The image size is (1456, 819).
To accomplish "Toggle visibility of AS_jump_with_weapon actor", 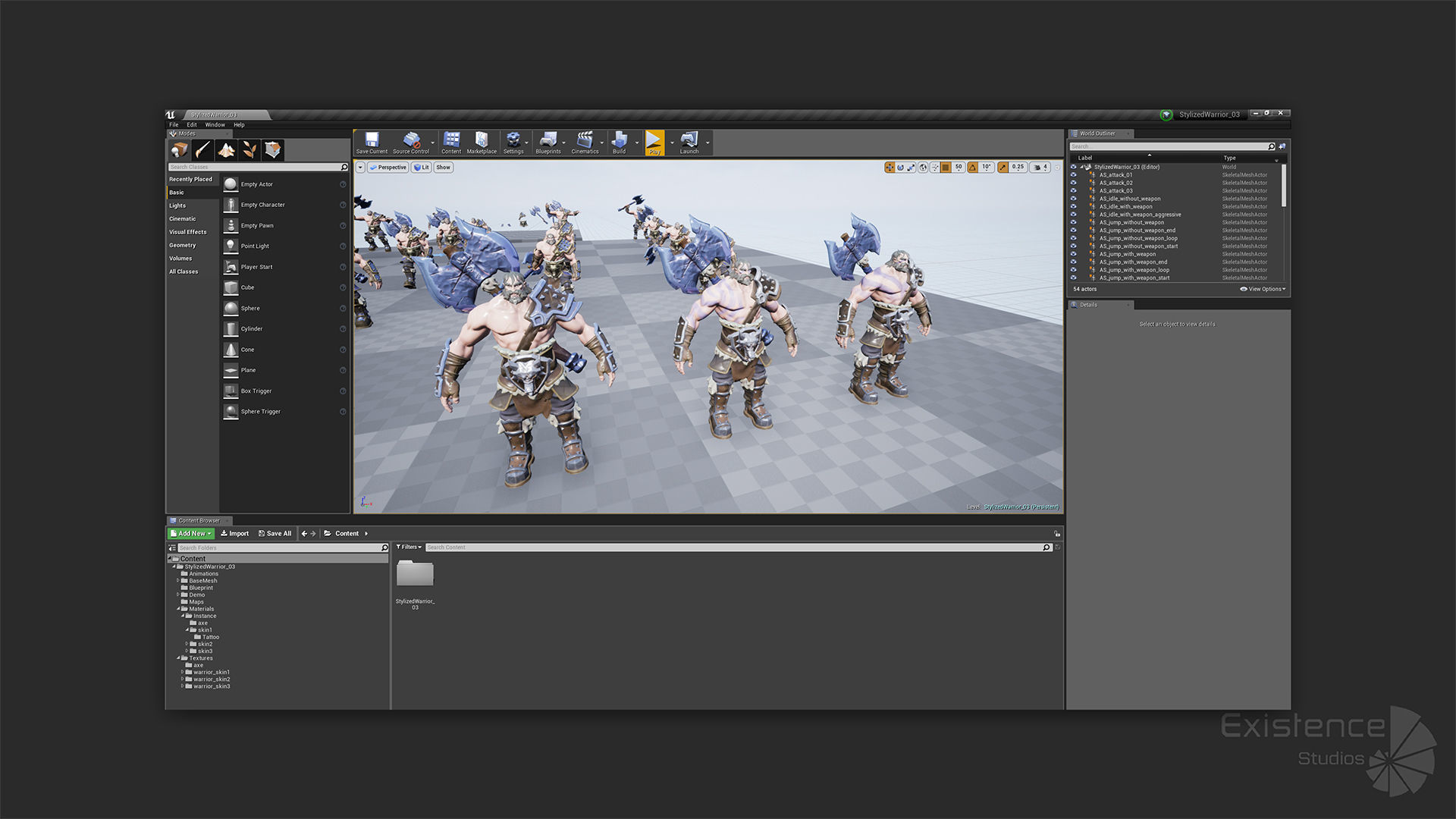I will (x=1073, y=254).
